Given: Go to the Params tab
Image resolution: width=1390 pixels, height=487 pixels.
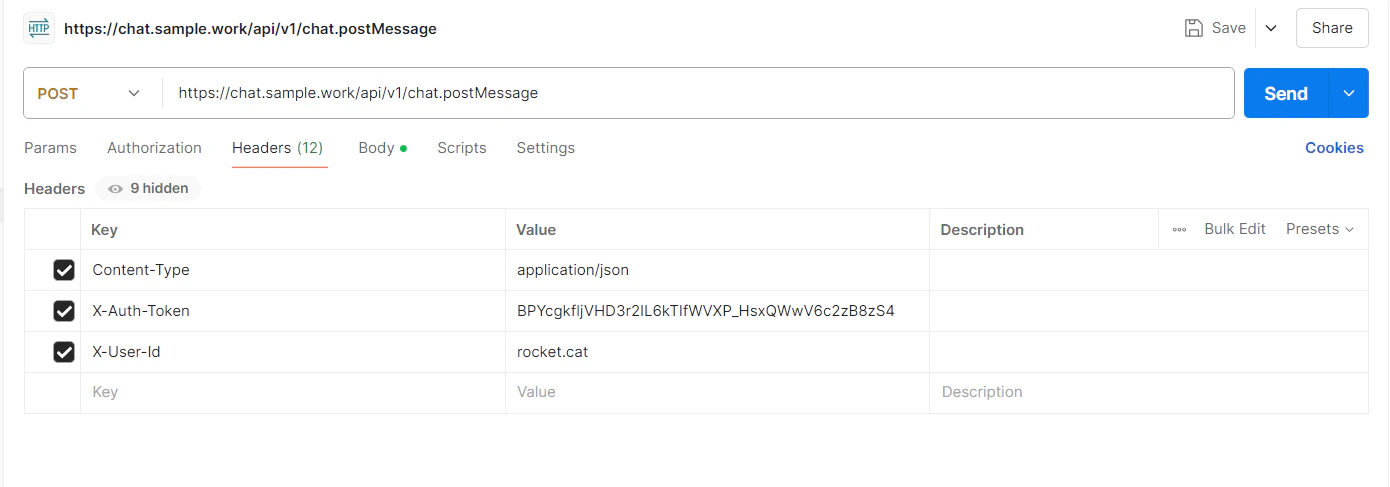Looking at the screenshot, I should point(50,148).
